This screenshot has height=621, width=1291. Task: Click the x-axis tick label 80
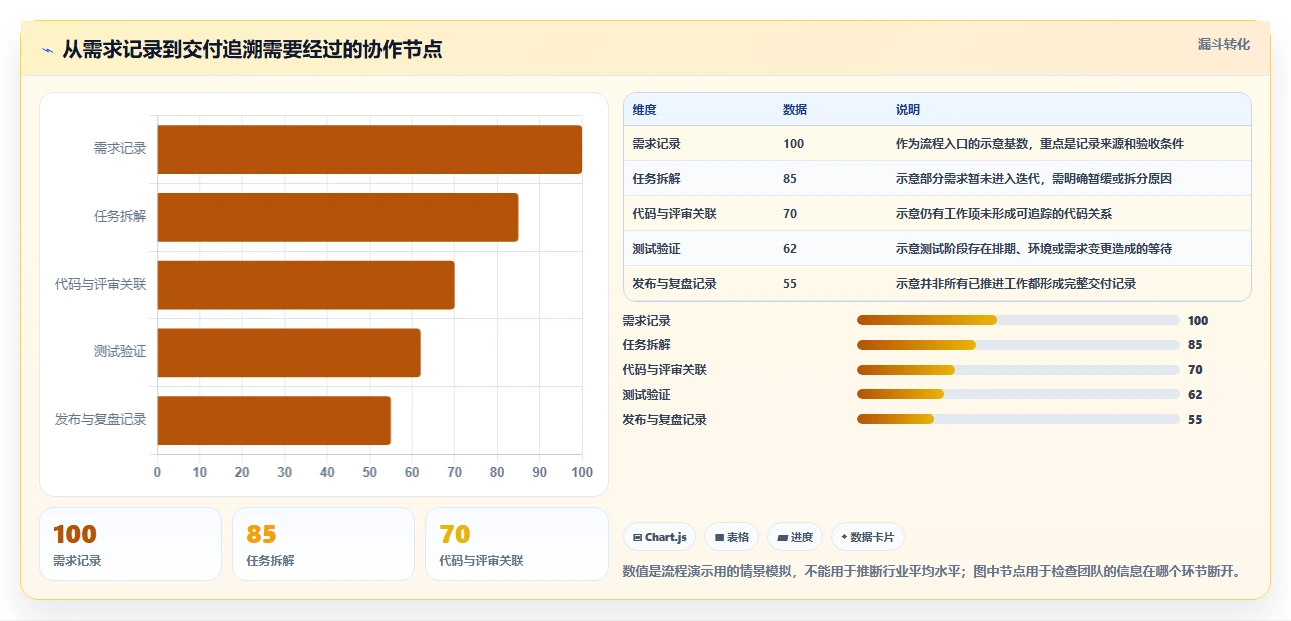pyautogui.click(x=497, y=473)
